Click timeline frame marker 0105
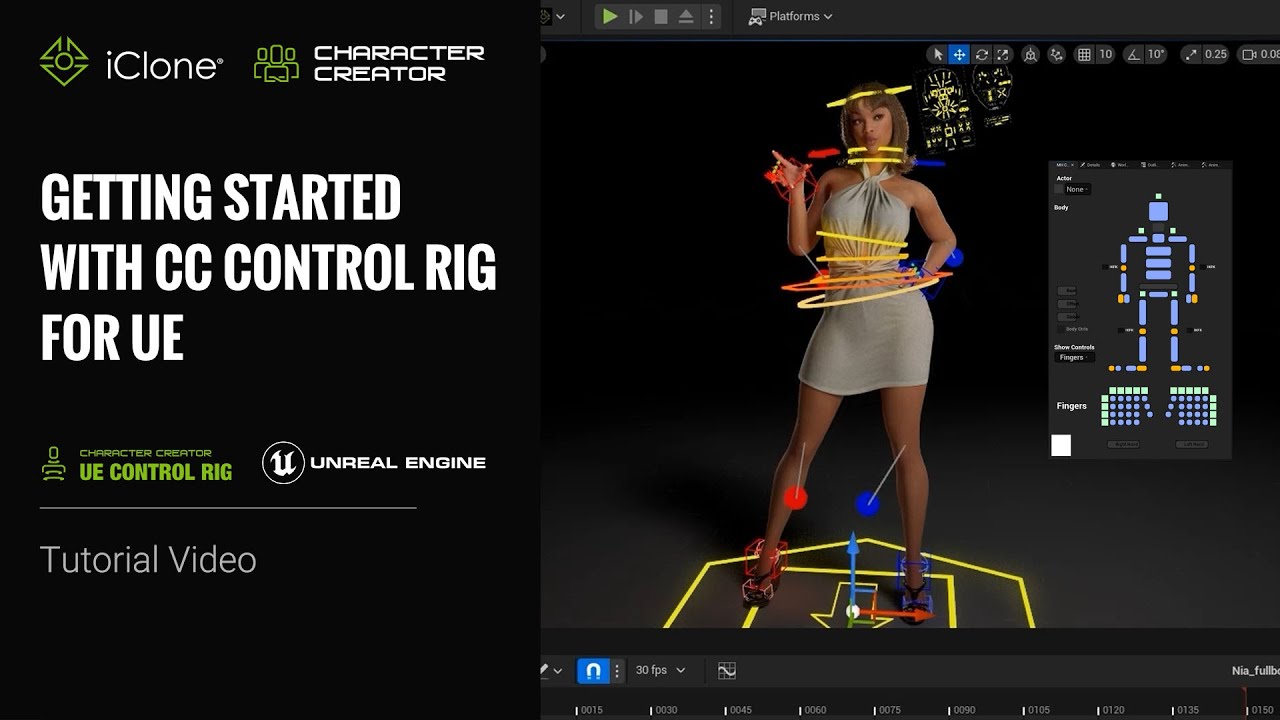This screenshot has width=1280, height=720. (1038, 710)
